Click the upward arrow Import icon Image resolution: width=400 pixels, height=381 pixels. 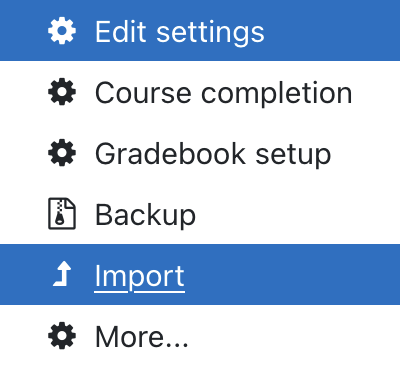tap(62, 274)
